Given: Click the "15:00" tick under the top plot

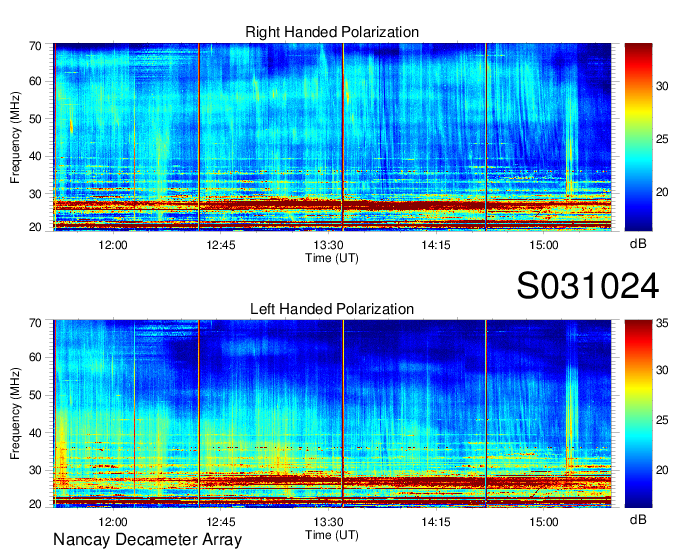Looking at the screenshot, I should click(544, 245).
